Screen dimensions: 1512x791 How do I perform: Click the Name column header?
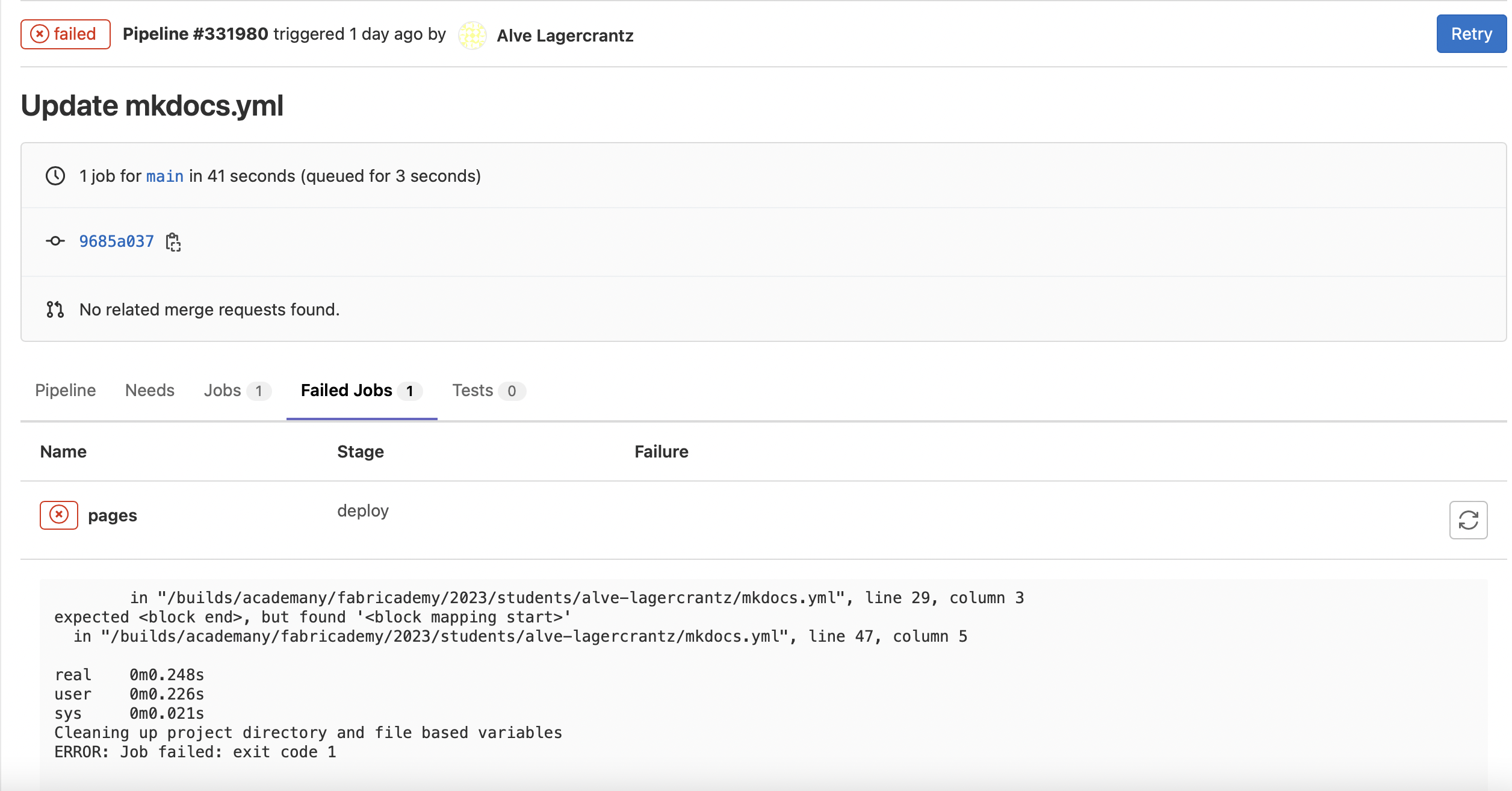63,451
